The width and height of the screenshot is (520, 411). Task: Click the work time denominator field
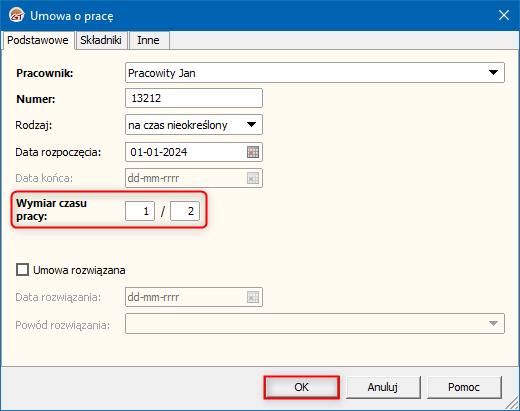(185, 211)
